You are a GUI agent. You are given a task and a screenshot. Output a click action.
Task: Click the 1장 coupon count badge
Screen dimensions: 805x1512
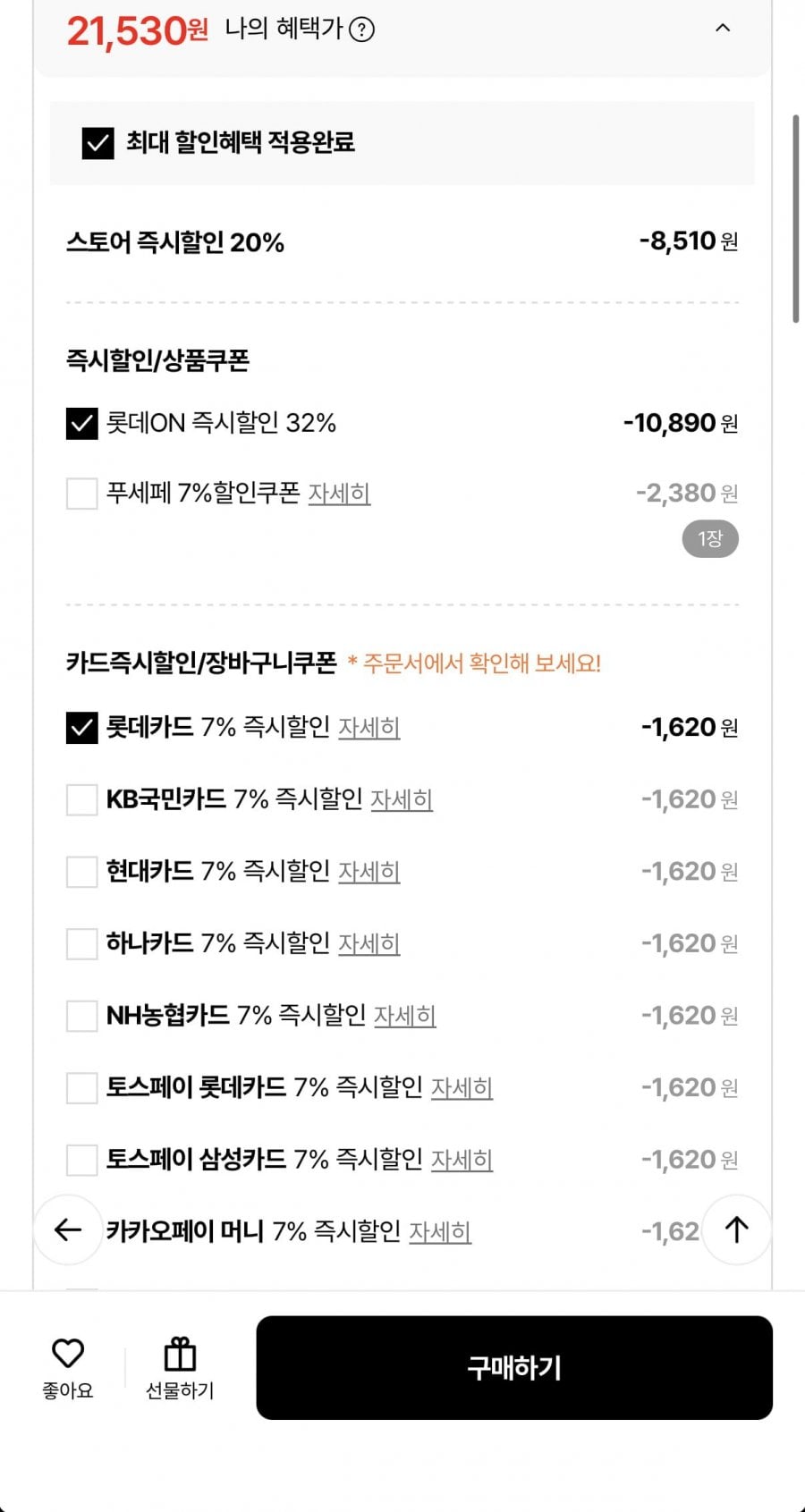pyautogui.click(x=710, y=539)
